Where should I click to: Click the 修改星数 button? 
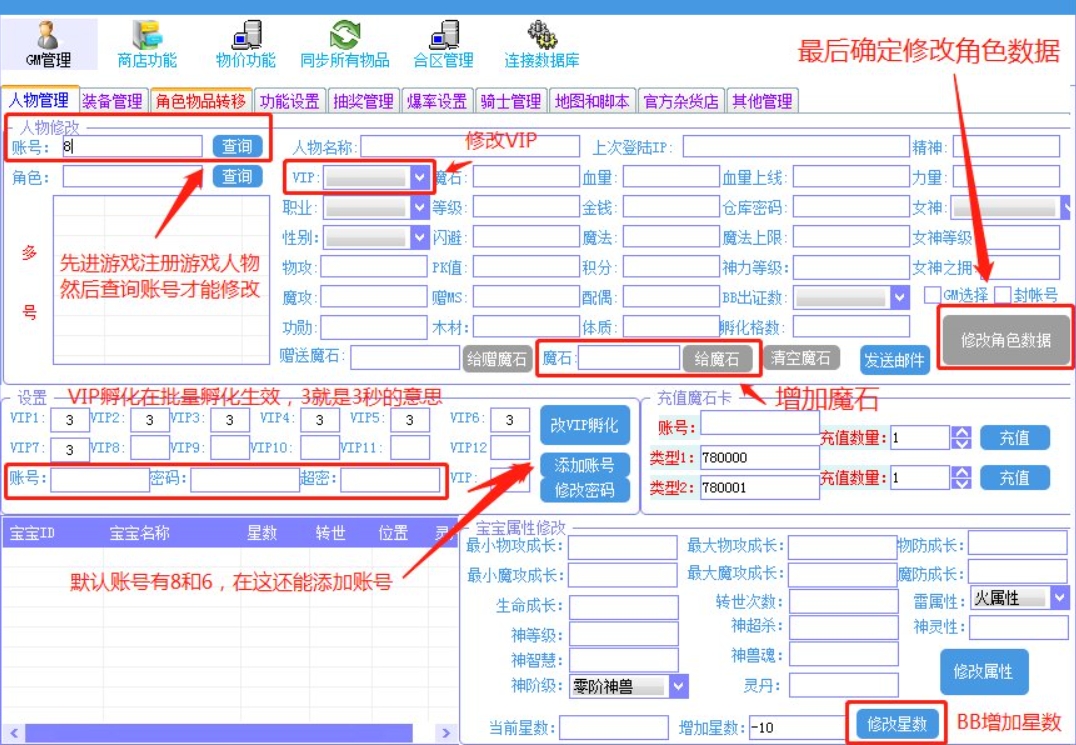click(897, 724)
